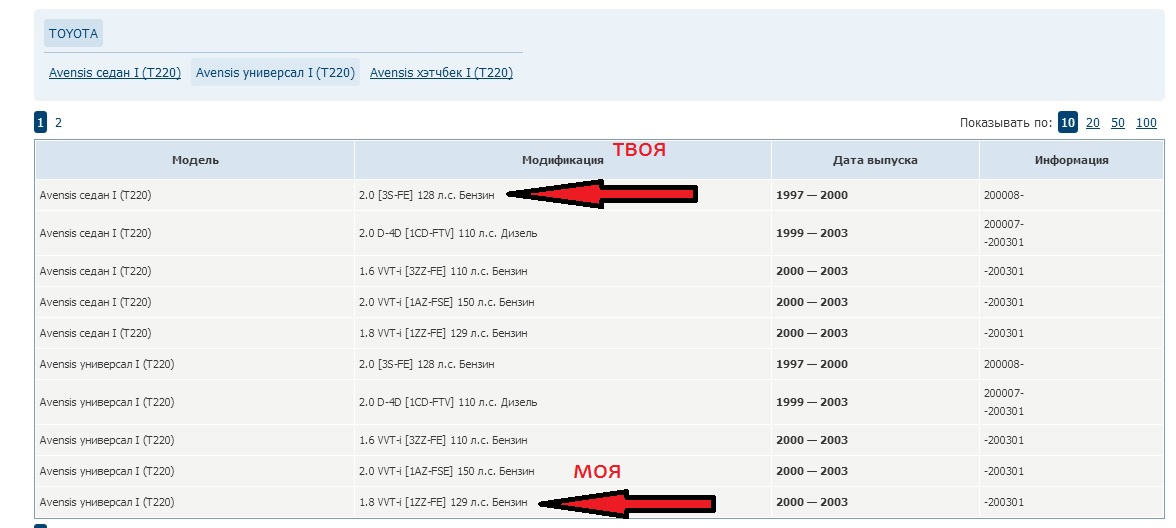The height and width of the screenshot is (528, 1176).
Task: Click the Дата выпуска column header
Action: [x=874, y=160]
